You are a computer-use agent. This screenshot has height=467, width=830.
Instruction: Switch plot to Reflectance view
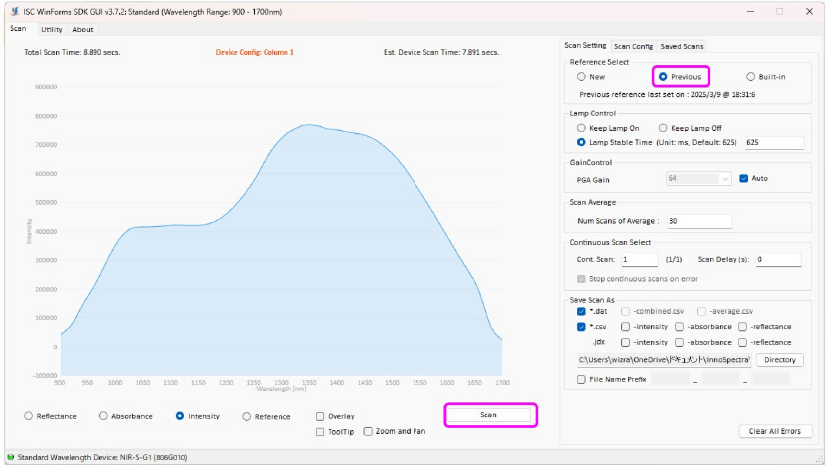pos(28,416)
